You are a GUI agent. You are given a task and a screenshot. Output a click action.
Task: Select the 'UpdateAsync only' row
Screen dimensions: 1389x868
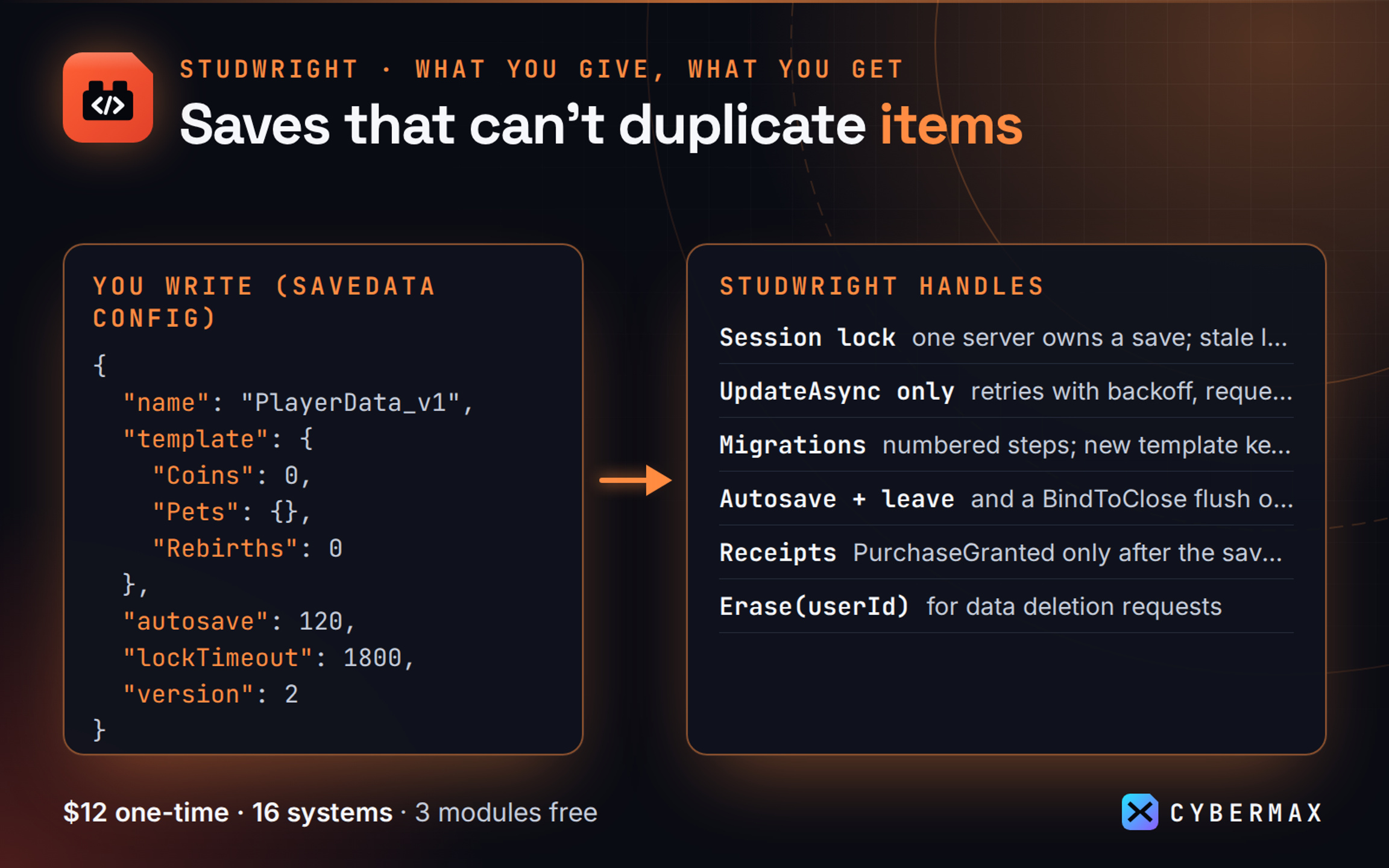(1006, 391)
